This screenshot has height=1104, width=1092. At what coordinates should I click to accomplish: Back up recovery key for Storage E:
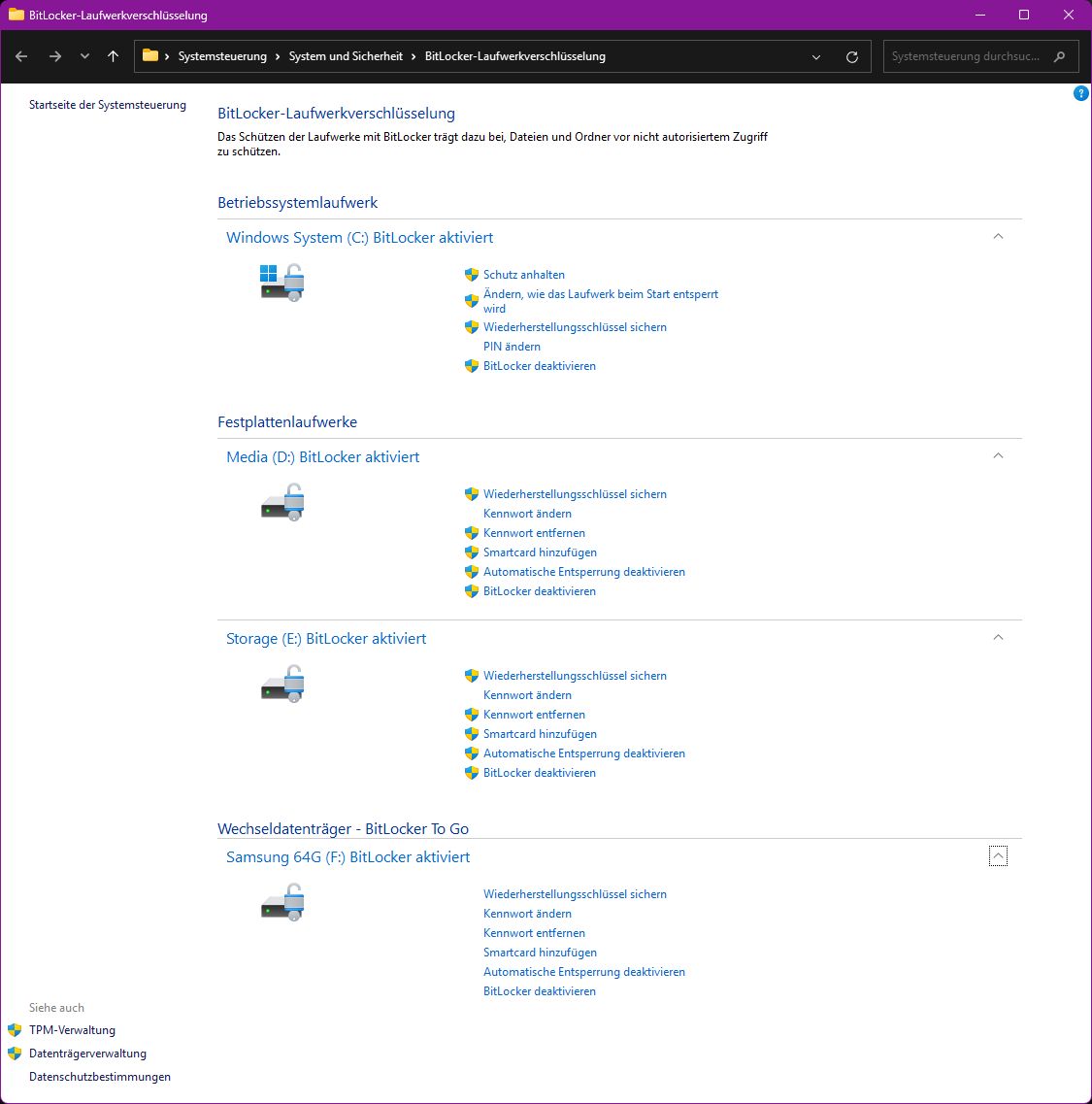(x=575, y=676)
